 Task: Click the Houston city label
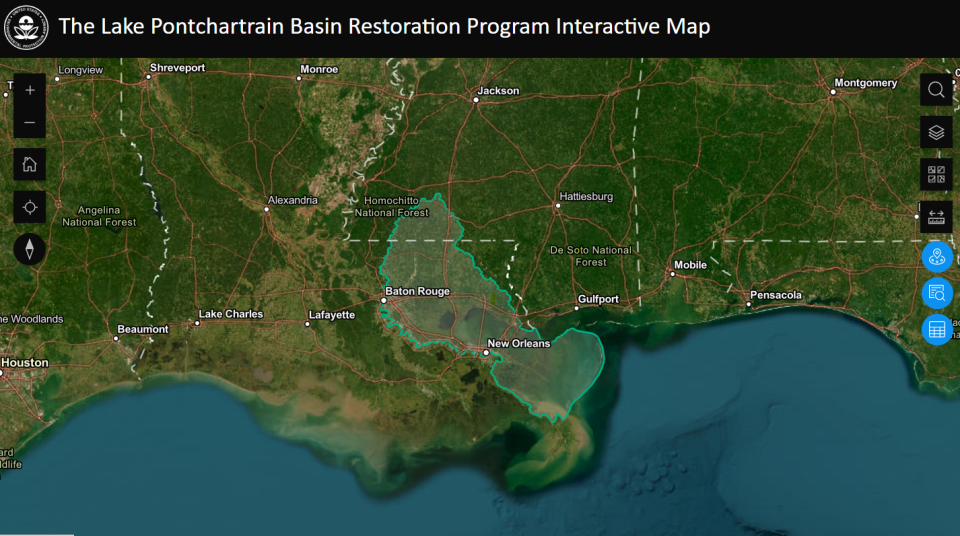[24, 363]
